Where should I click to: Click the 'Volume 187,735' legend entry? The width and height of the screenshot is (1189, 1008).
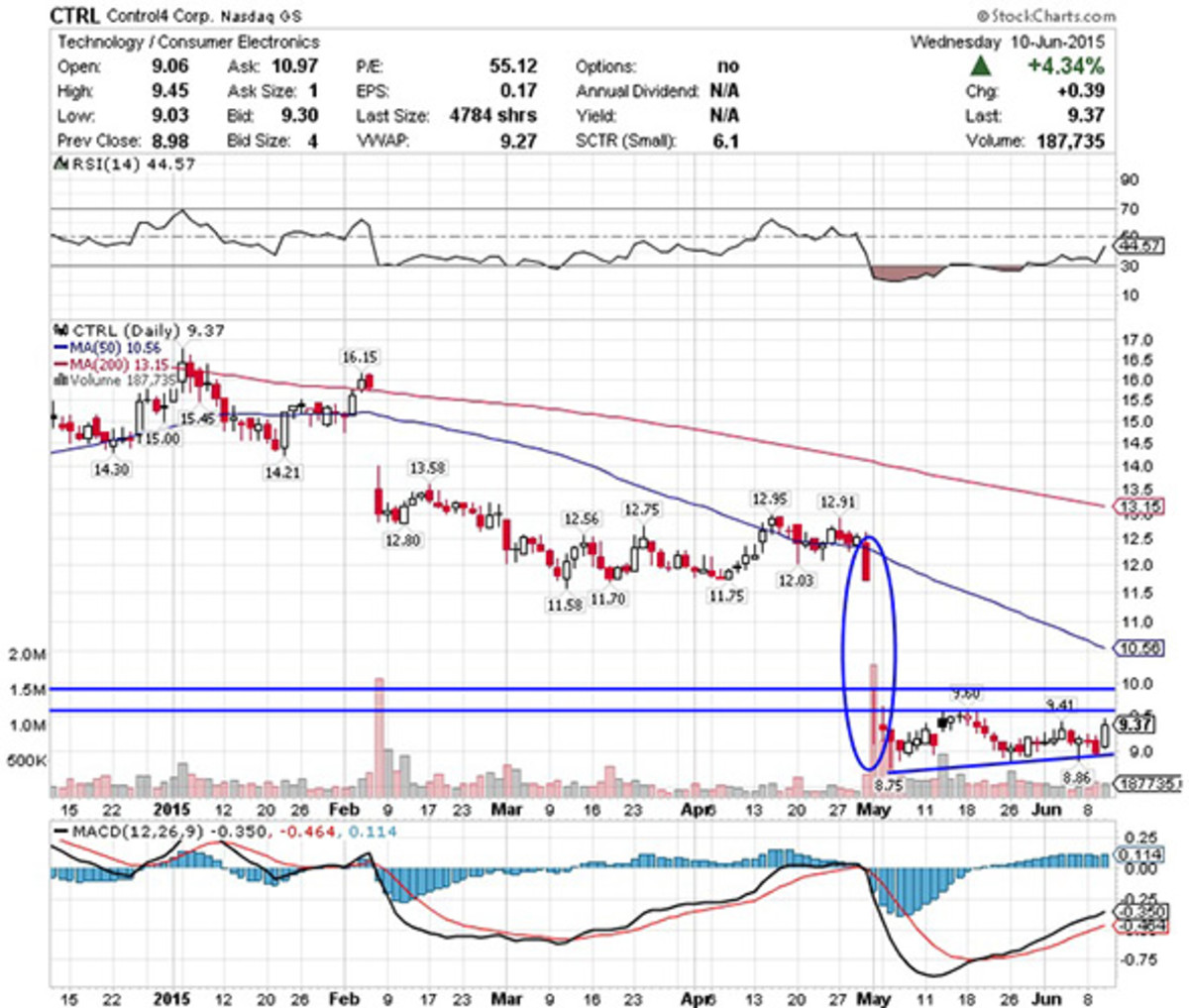point(122,380)
